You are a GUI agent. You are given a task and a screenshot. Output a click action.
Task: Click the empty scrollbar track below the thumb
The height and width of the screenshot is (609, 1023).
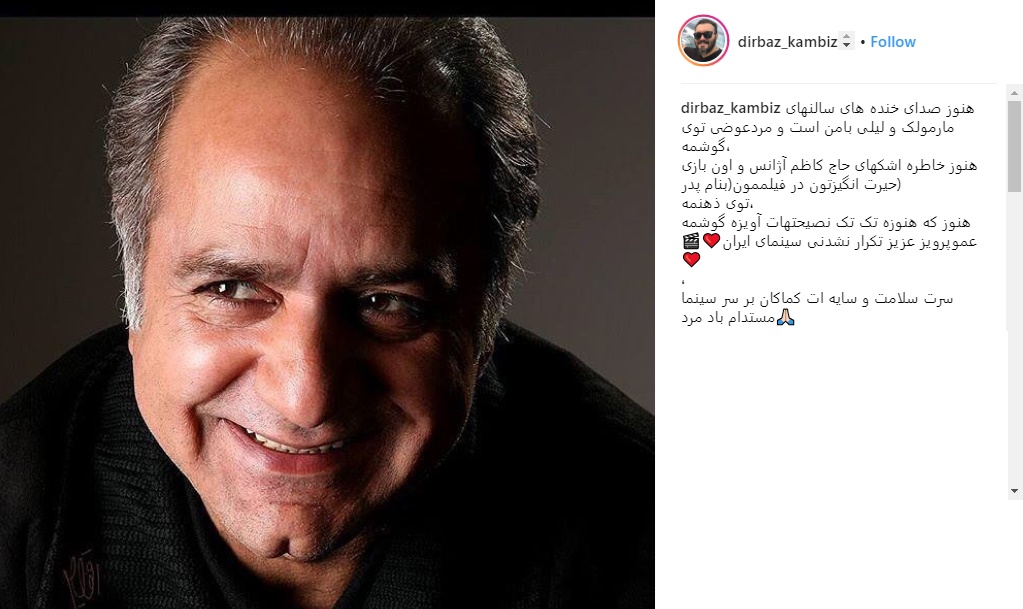[1015, 337]
